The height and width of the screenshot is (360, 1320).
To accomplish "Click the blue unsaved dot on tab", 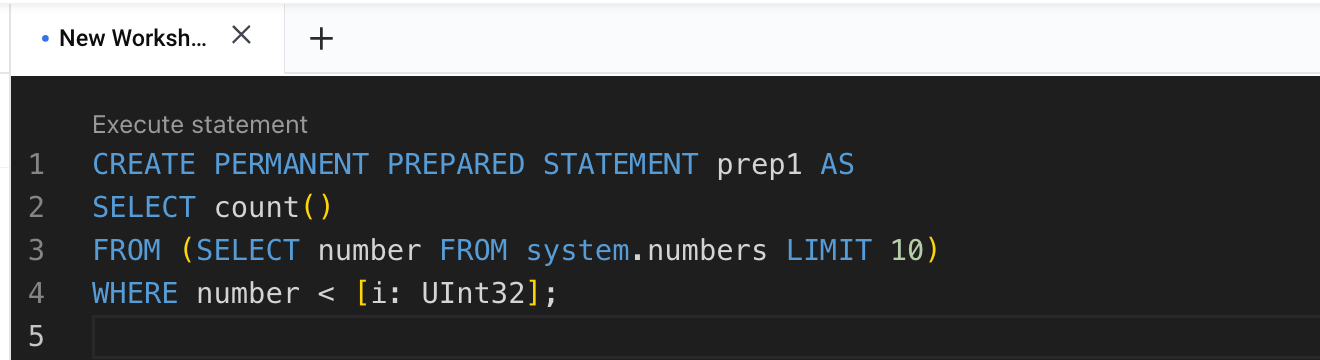I will (x=45, y=39).
